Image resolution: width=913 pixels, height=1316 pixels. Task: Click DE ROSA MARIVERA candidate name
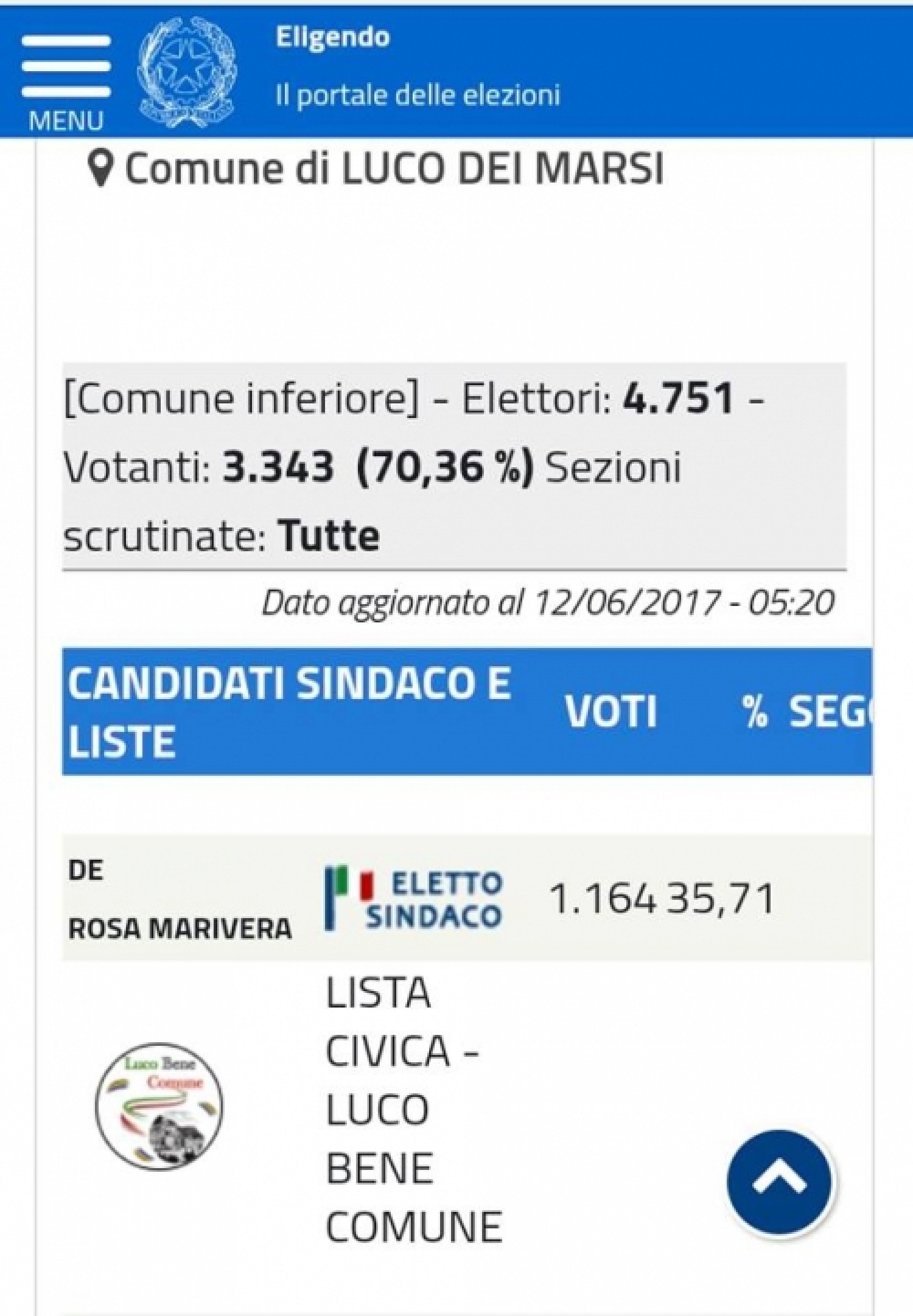(180, 899)
